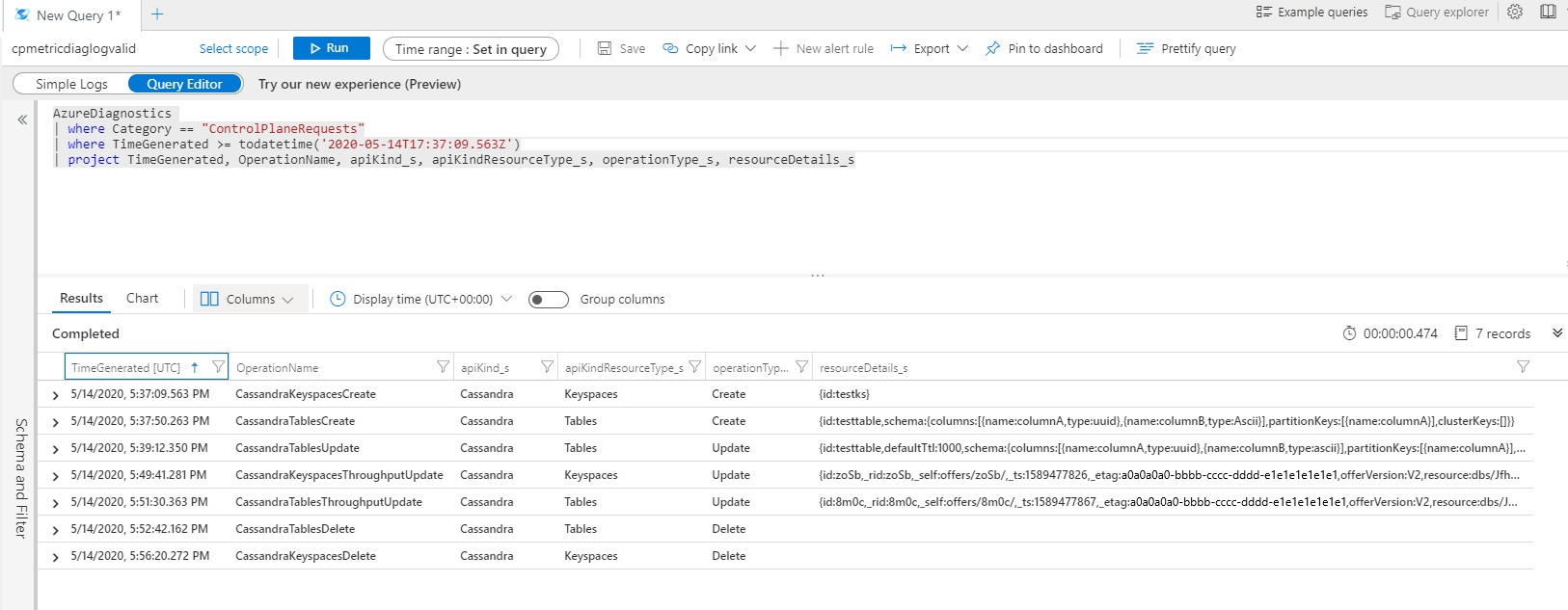Open the Columns dropdown
Image resolution: width=1568 pixels, height=610 pixels.
(247, 299)
